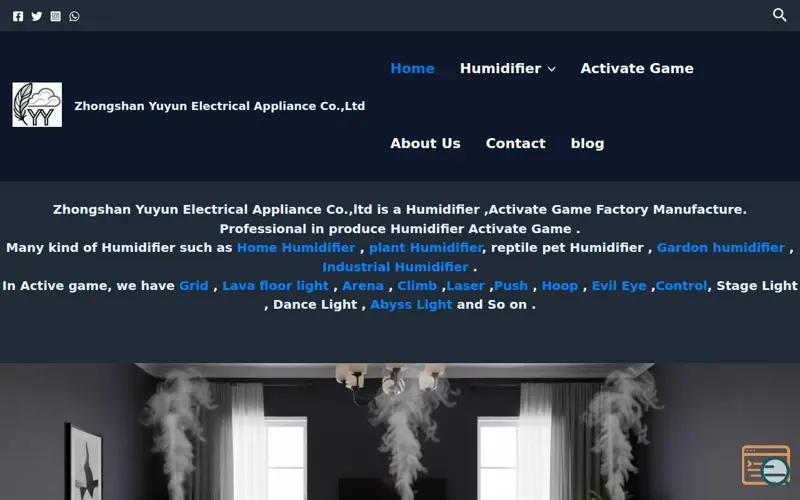Viewport: 800px width, 500px height.
Task: Open the Laser game link
Action: tap(465, 286)
